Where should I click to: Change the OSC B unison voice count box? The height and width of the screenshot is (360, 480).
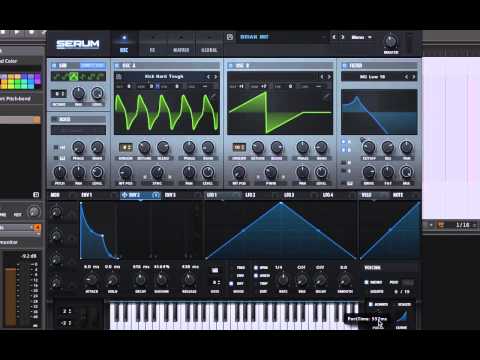point(239,147)
